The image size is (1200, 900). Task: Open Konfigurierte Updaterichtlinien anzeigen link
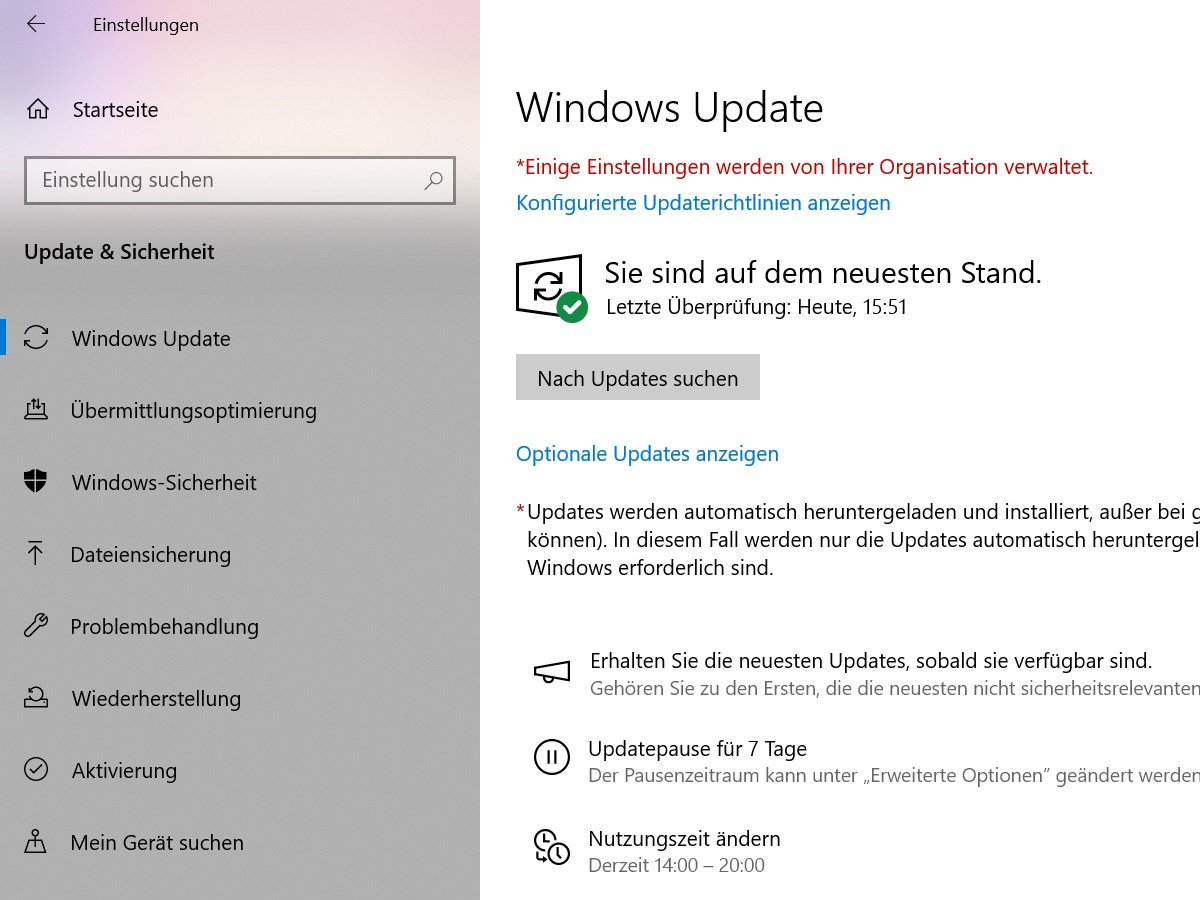coord(703,203)
